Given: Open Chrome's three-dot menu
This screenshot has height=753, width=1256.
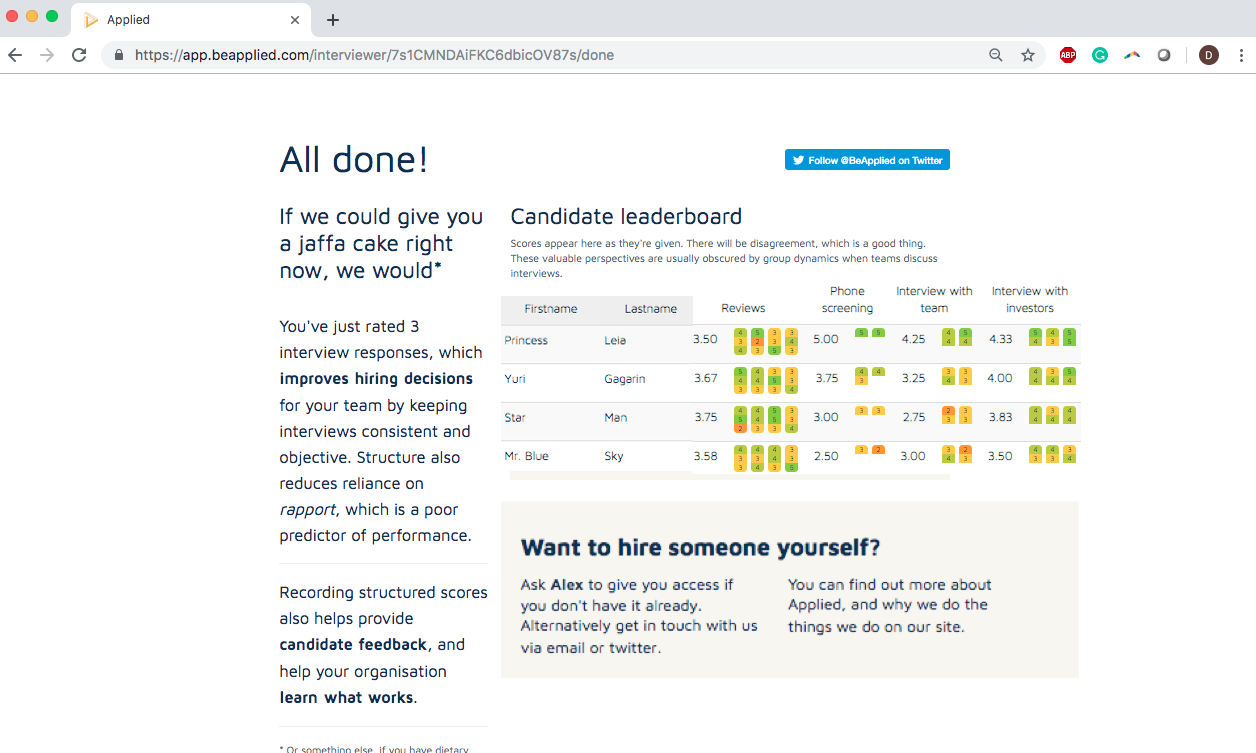Looking at the screenshot, I should click(x=1241, y=56).
